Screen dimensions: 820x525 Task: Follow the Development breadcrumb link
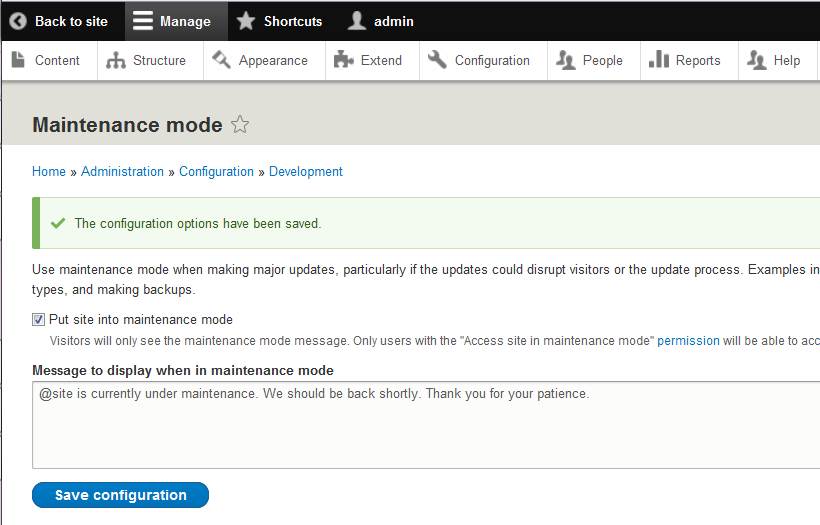pyautogui.click(x=305, y=172)
